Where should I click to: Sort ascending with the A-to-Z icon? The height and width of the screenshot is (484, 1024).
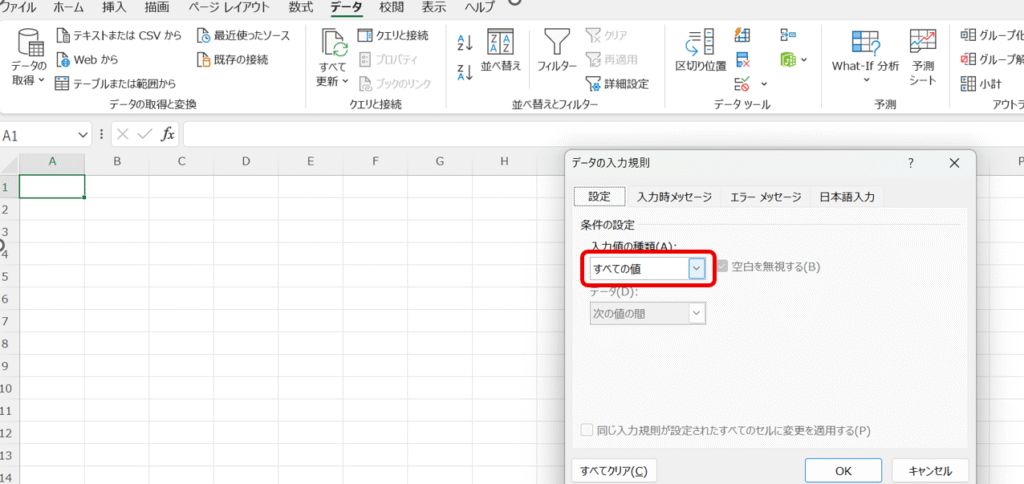(x=464, y=42)
